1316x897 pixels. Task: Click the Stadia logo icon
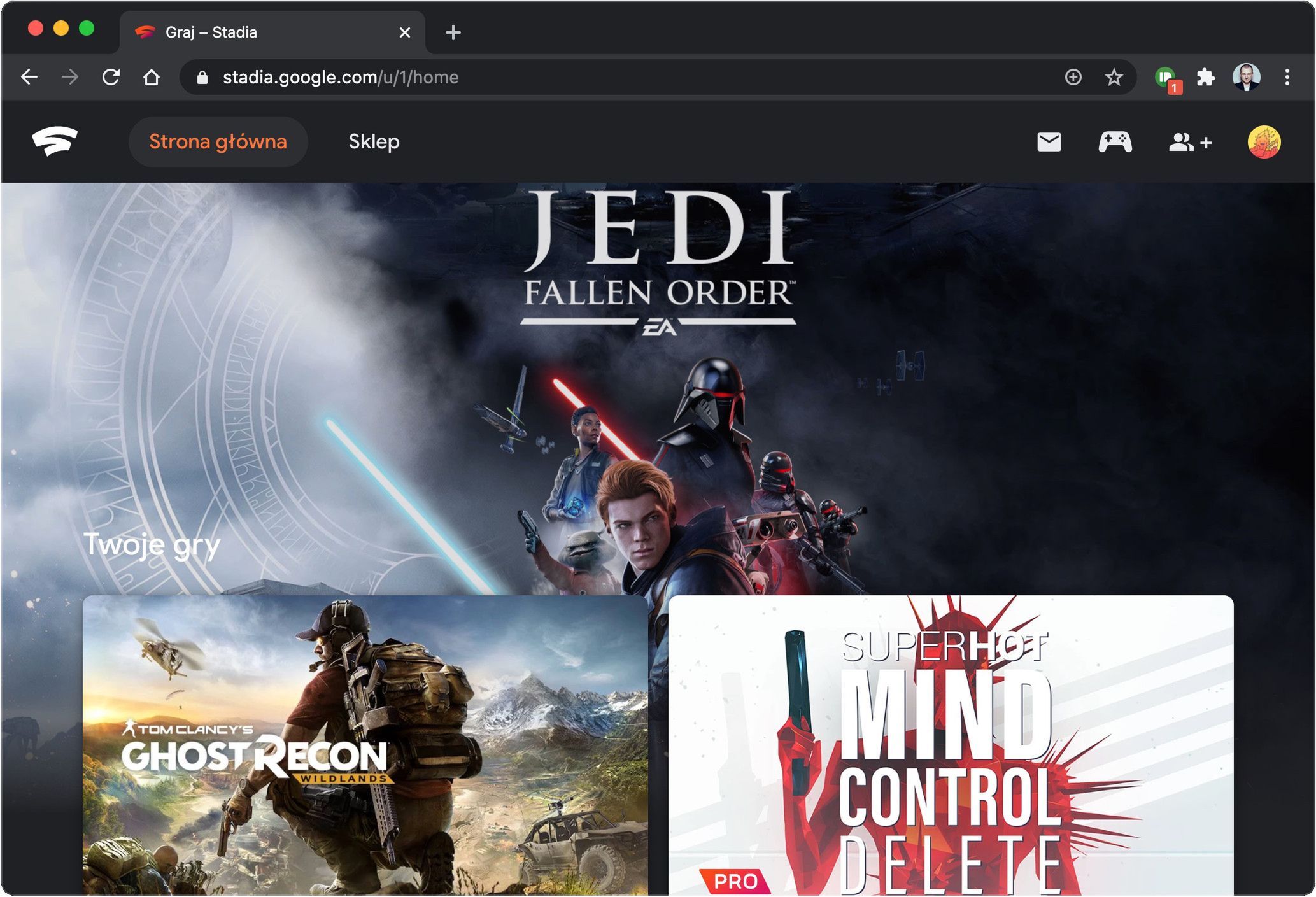click(55, 141)
